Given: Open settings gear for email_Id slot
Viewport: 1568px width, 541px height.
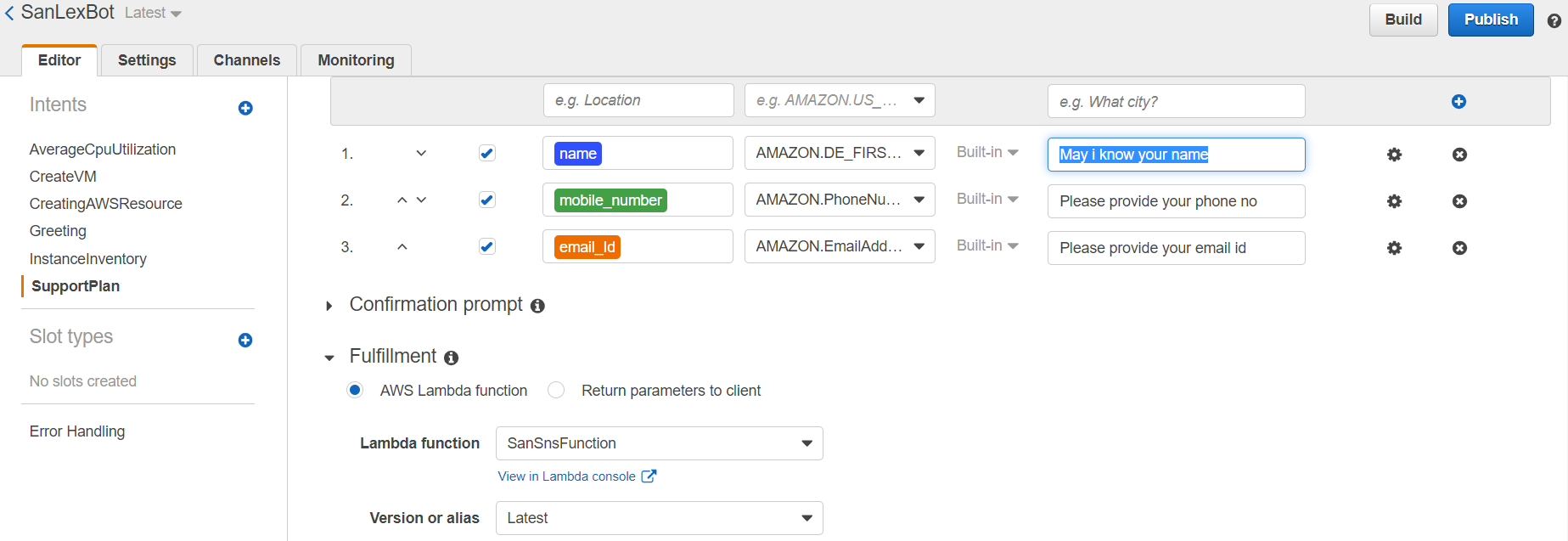Looking at the screenshot, I should [1394, 248].
